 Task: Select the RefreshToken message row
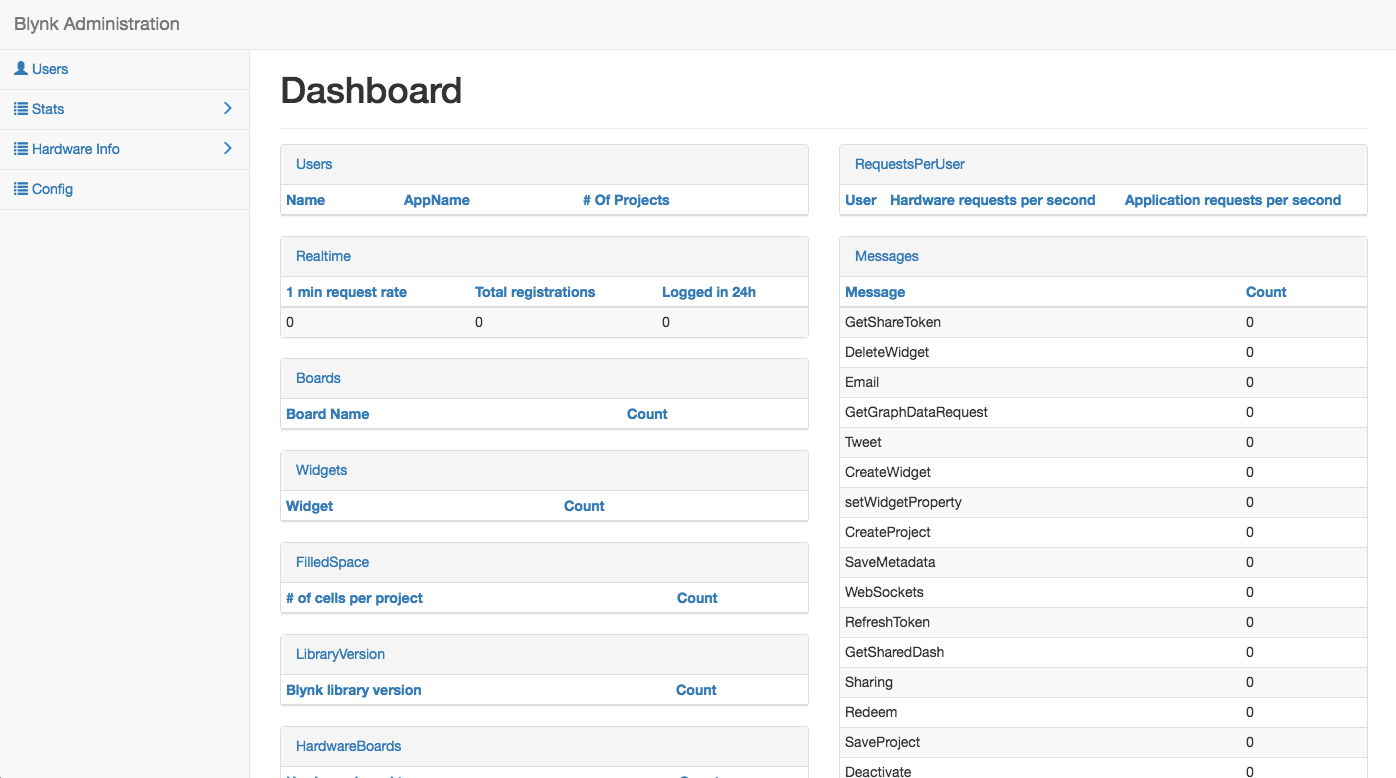[1103, 622]
